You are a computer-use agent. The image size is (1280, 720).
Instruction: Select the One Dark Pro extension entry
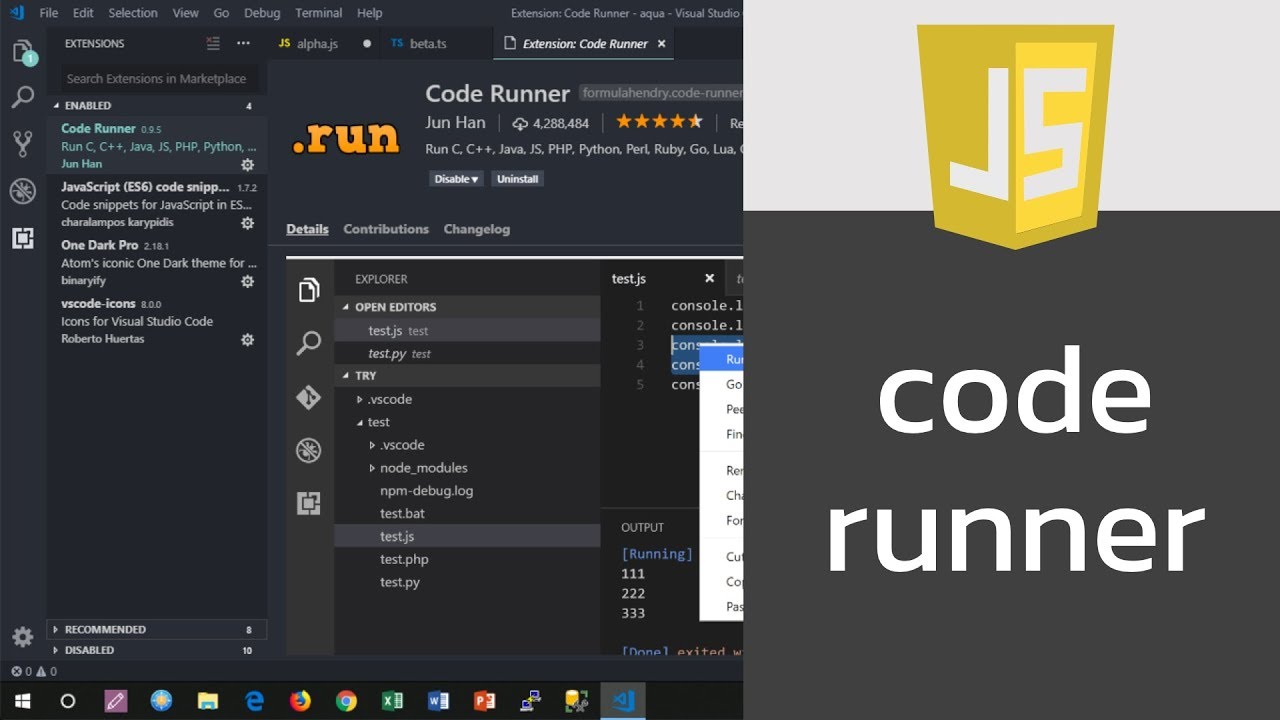point(157,263)
